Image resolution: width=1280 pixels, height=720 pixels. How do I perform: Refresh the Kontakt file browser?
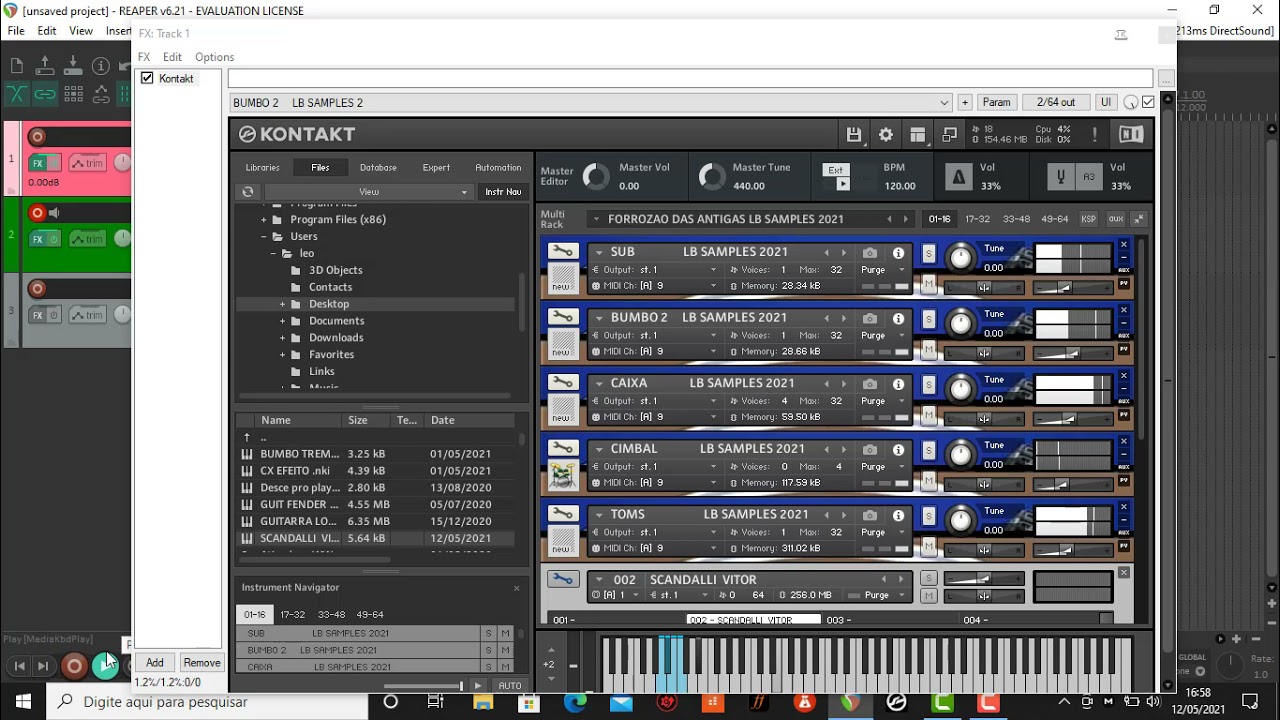248,192
